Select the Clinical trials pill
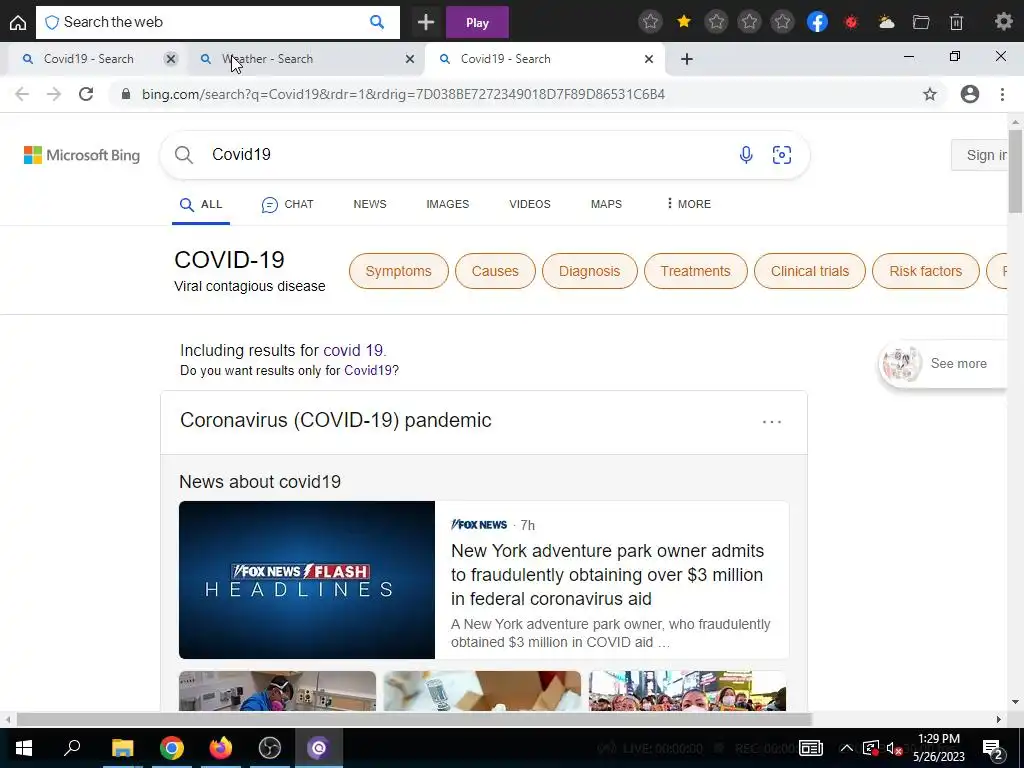1024x768 pixels. click(x=810, y=271)
